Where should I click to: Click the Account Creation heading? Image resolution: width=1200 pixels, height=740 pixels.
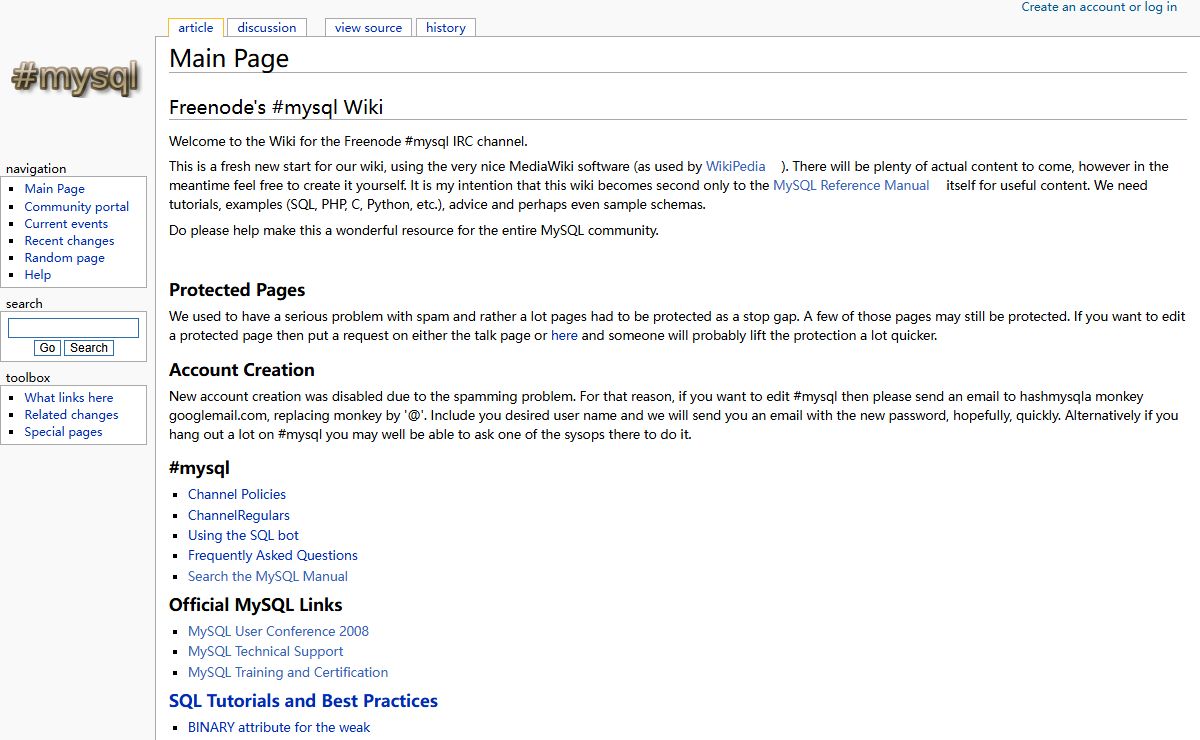(242, 370)
